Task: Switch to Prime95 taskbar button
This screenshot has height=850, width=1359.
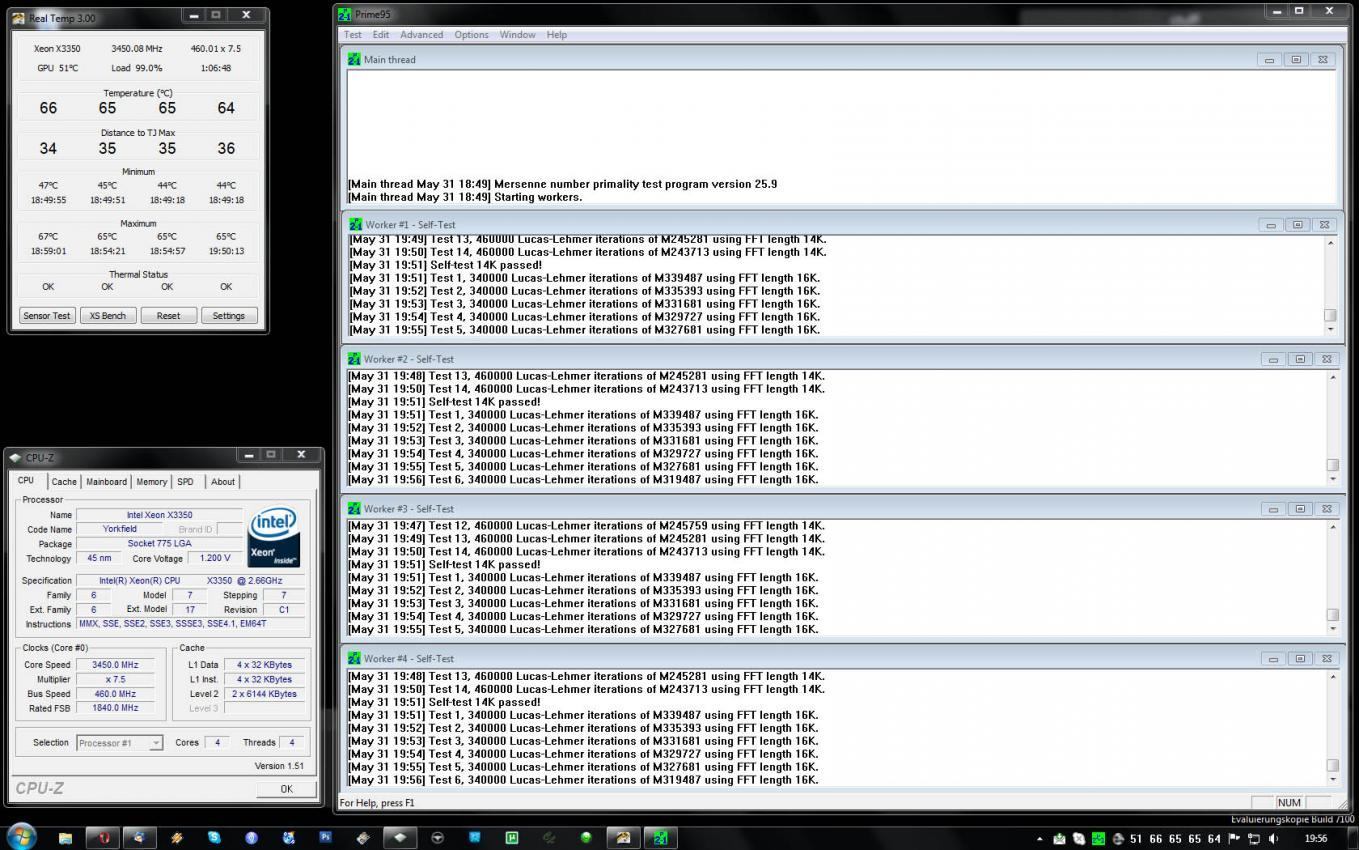Action: (660, 838)
